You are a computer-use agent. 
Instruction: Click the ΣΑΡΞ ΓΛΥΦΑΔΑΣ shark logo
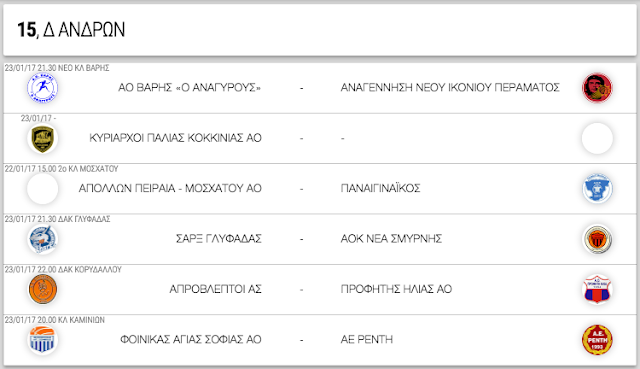click(x=42, y=239)
